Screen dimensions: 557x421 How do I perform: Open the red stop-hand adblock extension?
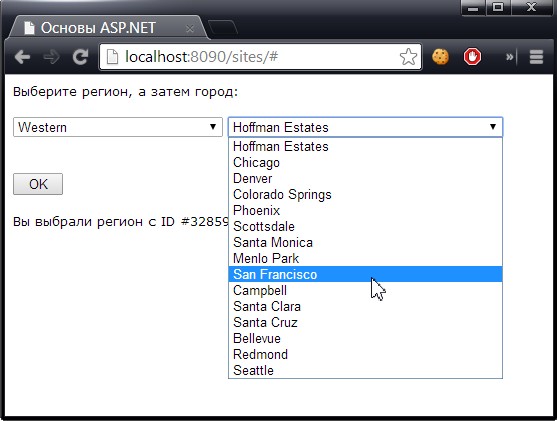tap(472, 57)
